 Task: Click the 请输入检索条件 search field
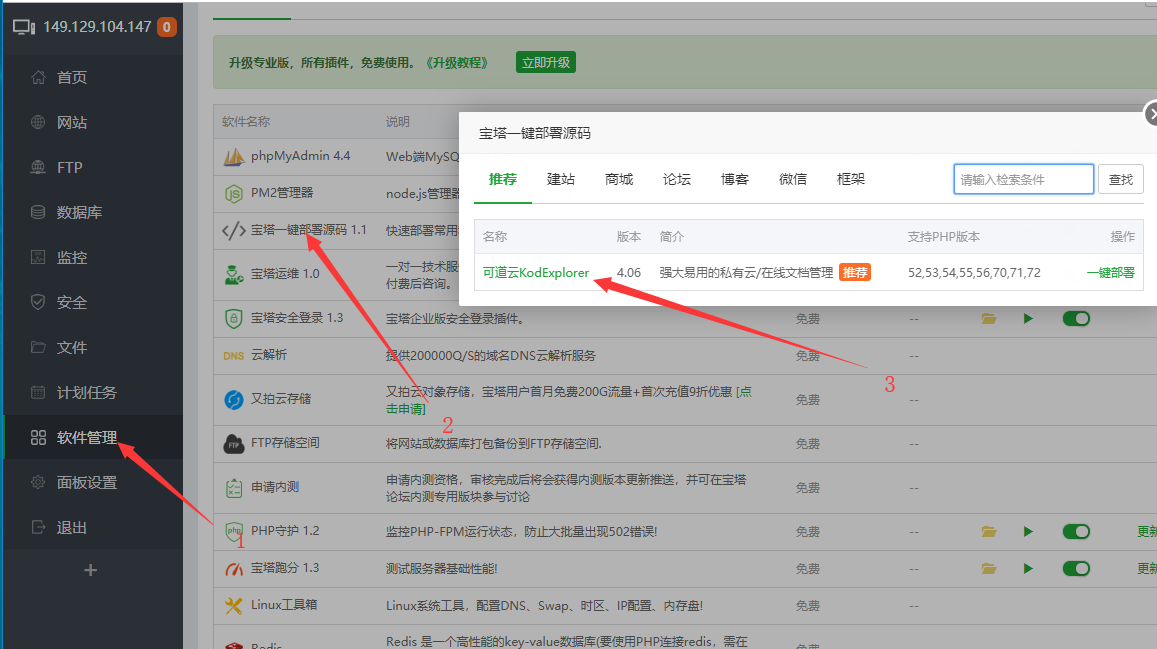(x=1023, y=179)
